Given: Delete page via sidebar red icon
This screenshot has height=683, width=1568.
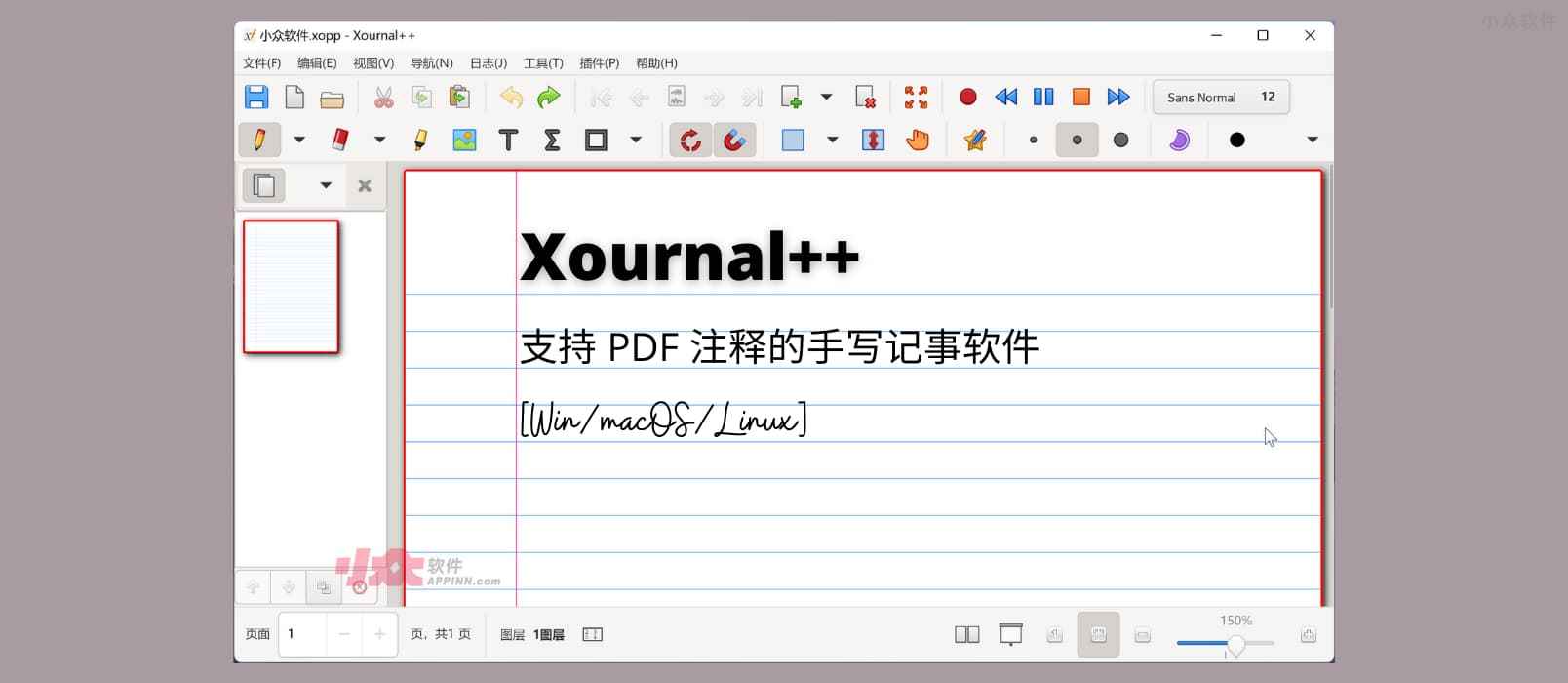Looking at the screenshot, I should coord(360,587).
